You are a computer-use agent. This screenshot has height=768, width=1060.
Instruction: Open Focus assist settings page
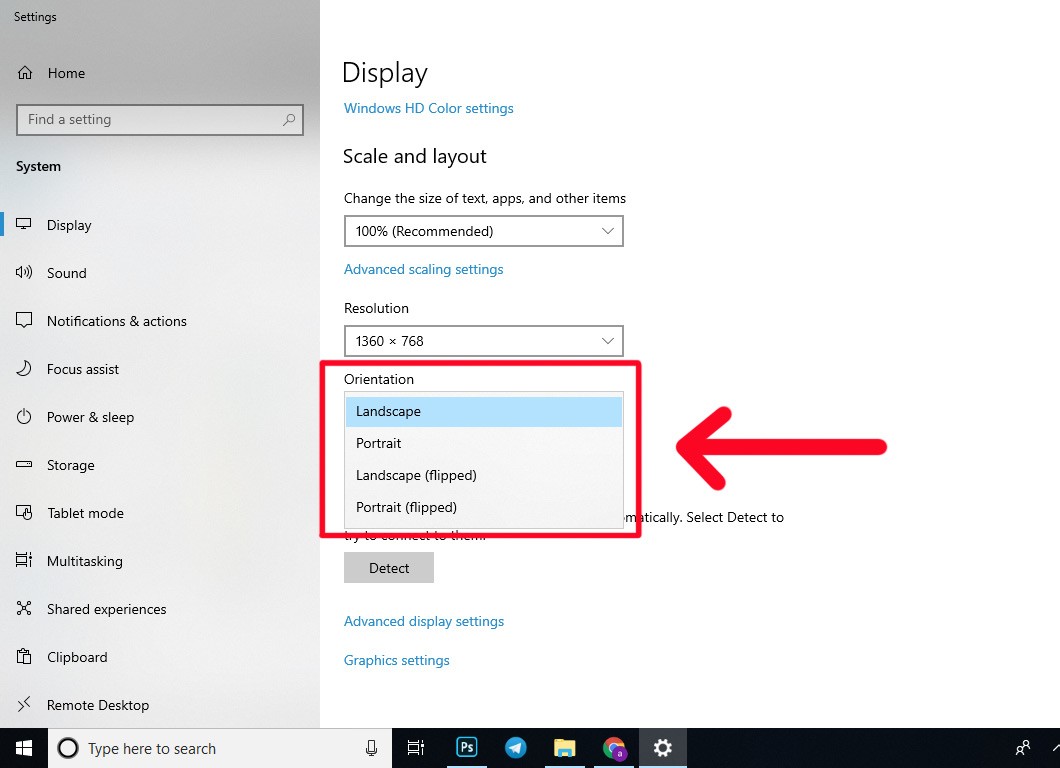tap(82, 369)
